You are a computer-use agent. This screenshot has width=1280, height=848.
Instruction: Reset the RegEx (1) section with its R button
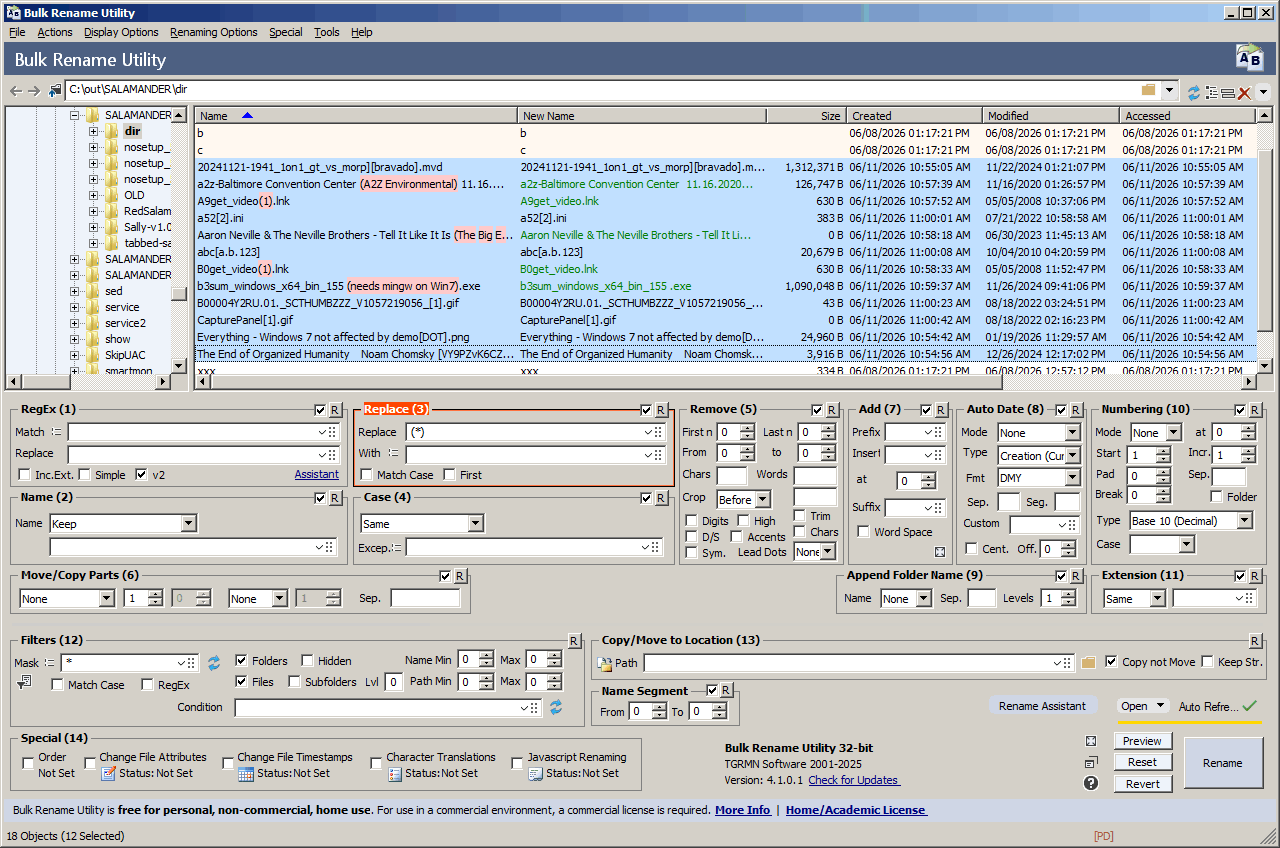[335, 410]
